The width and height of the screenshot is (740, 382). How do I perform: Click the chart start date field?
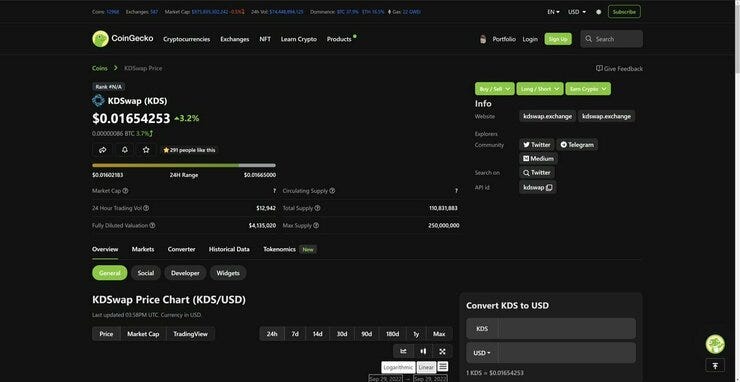click(x=386, y=379)
